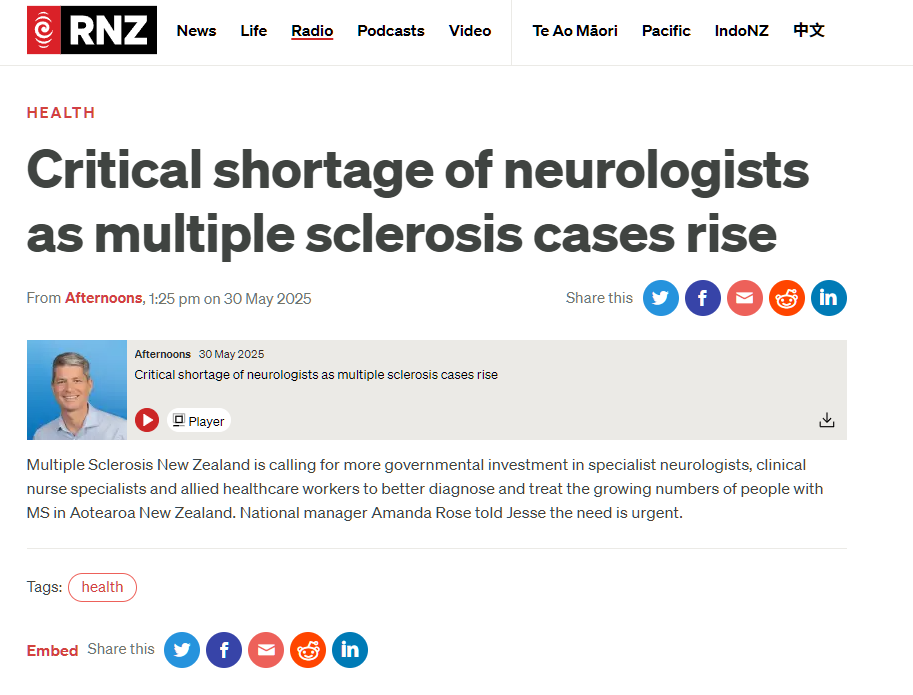Share on Reddit from bottom share row
The height and width of the screenshot is (695, 913).
click(307, 650)
